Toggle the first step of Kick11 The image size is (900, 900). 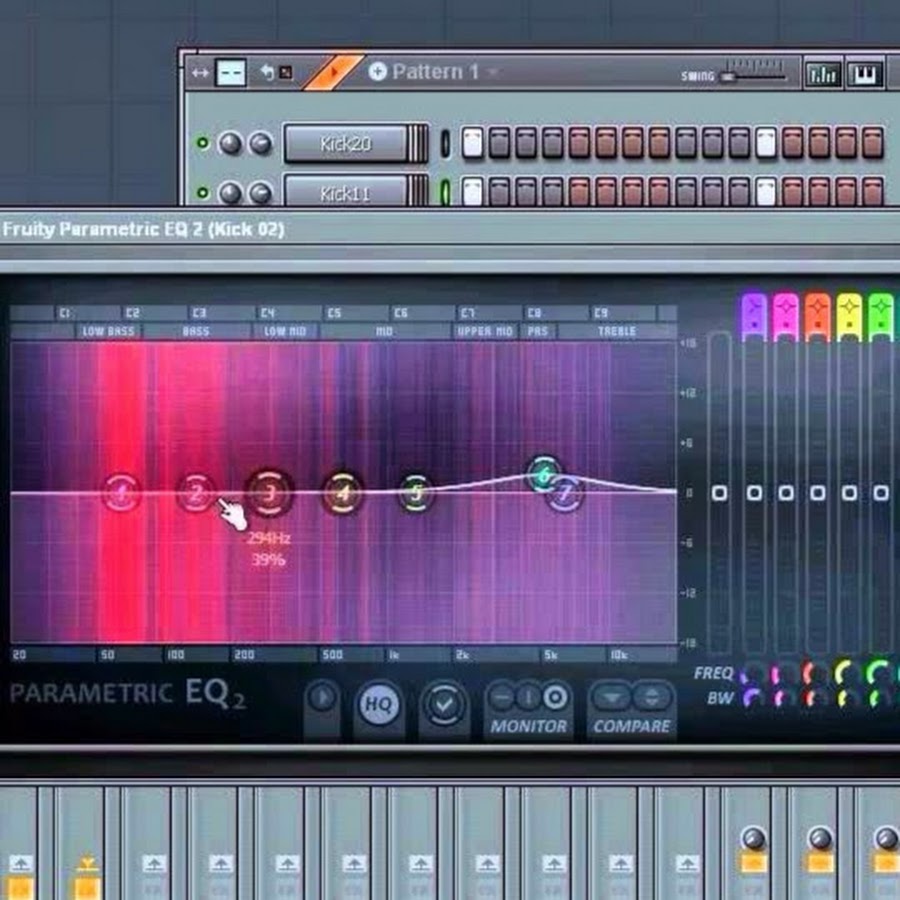tap(472, 192)
